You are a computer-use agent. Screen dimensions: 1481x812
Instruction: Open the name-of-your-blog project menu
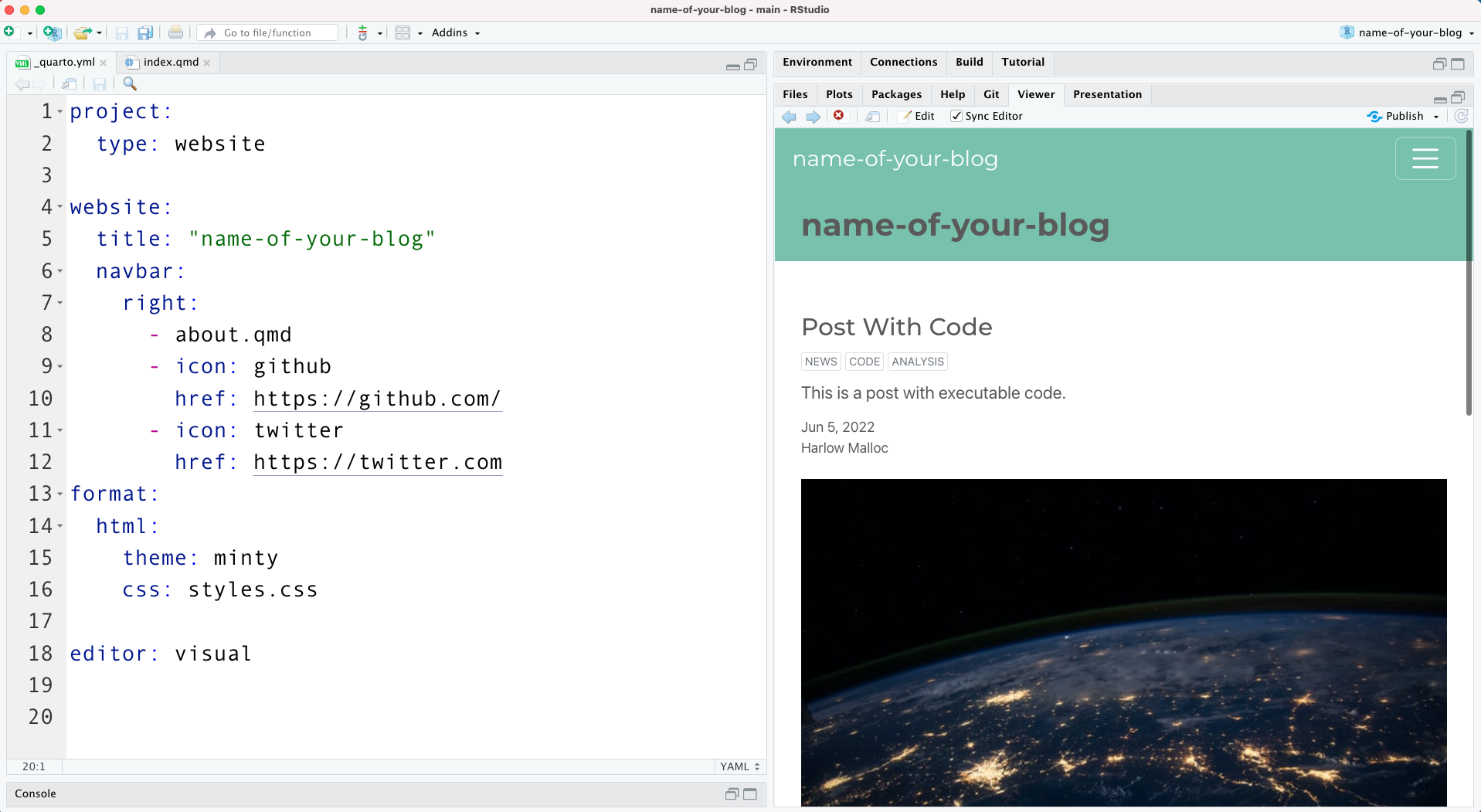pyautogui.click(x=1408, y=32)
